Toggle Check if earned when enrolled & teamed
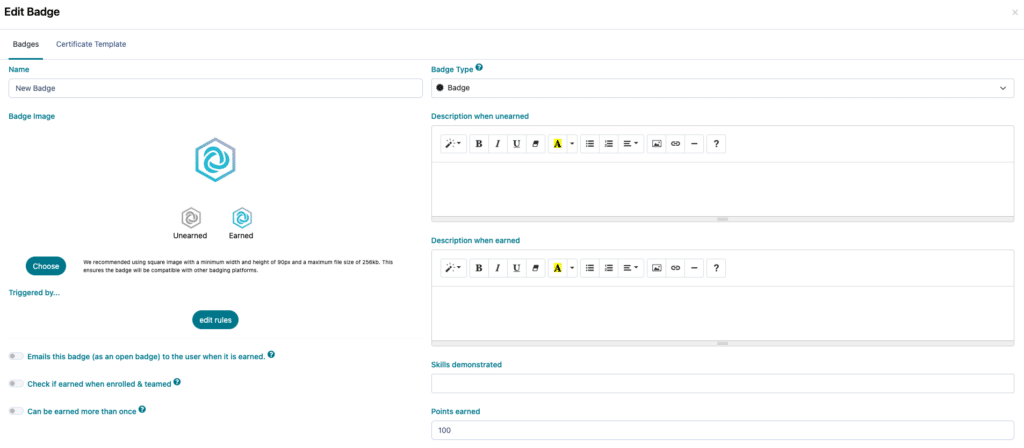 (16, 383)
